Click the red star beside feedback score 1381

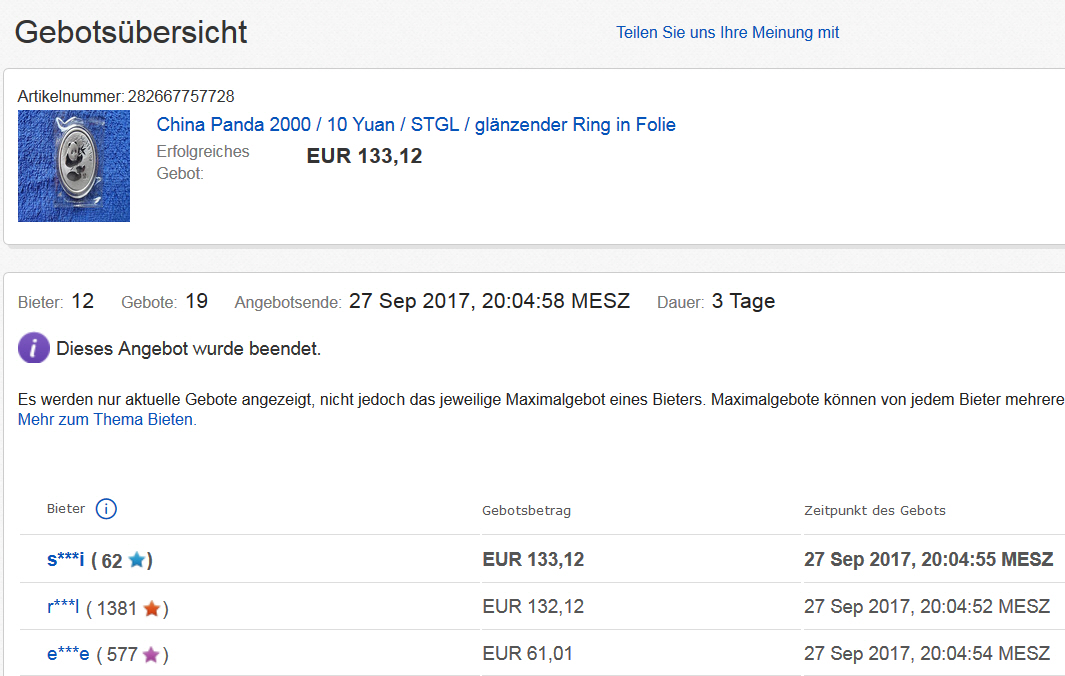[152, 608]
